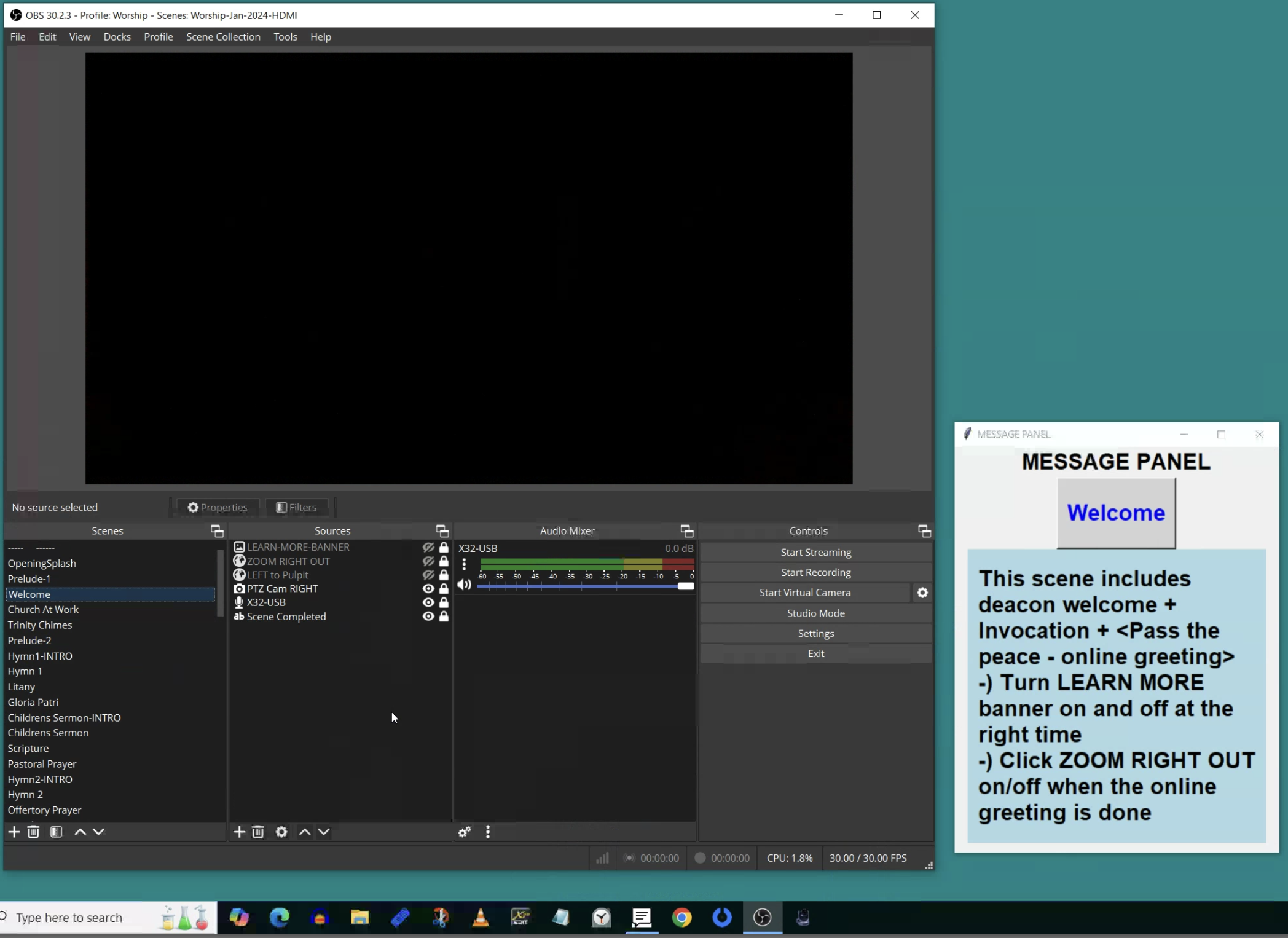Click the add scene plus icon
The width and height of the screenshot is (1288, 938).
(14, 832)
